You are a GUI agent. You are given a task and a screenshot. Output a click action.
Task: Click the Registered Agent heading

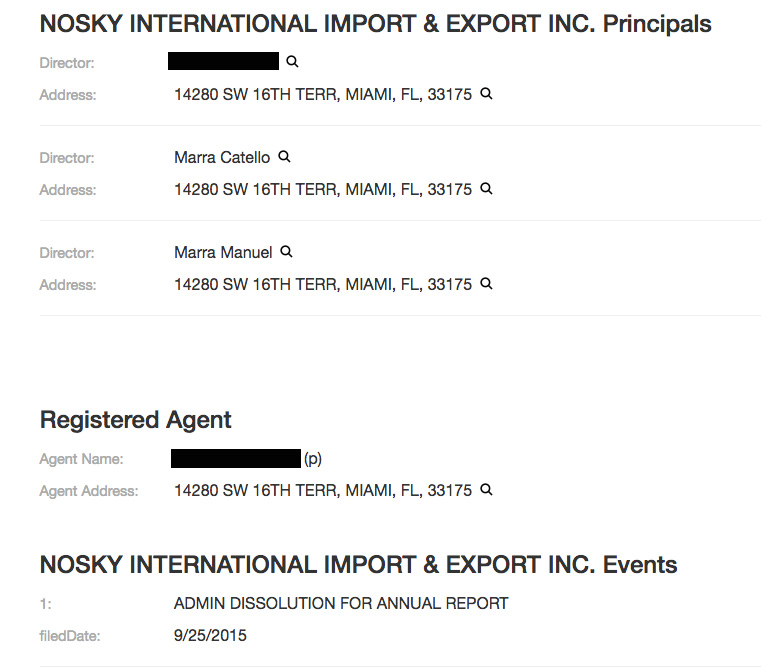pyautogui.click(x=136, y=420)
